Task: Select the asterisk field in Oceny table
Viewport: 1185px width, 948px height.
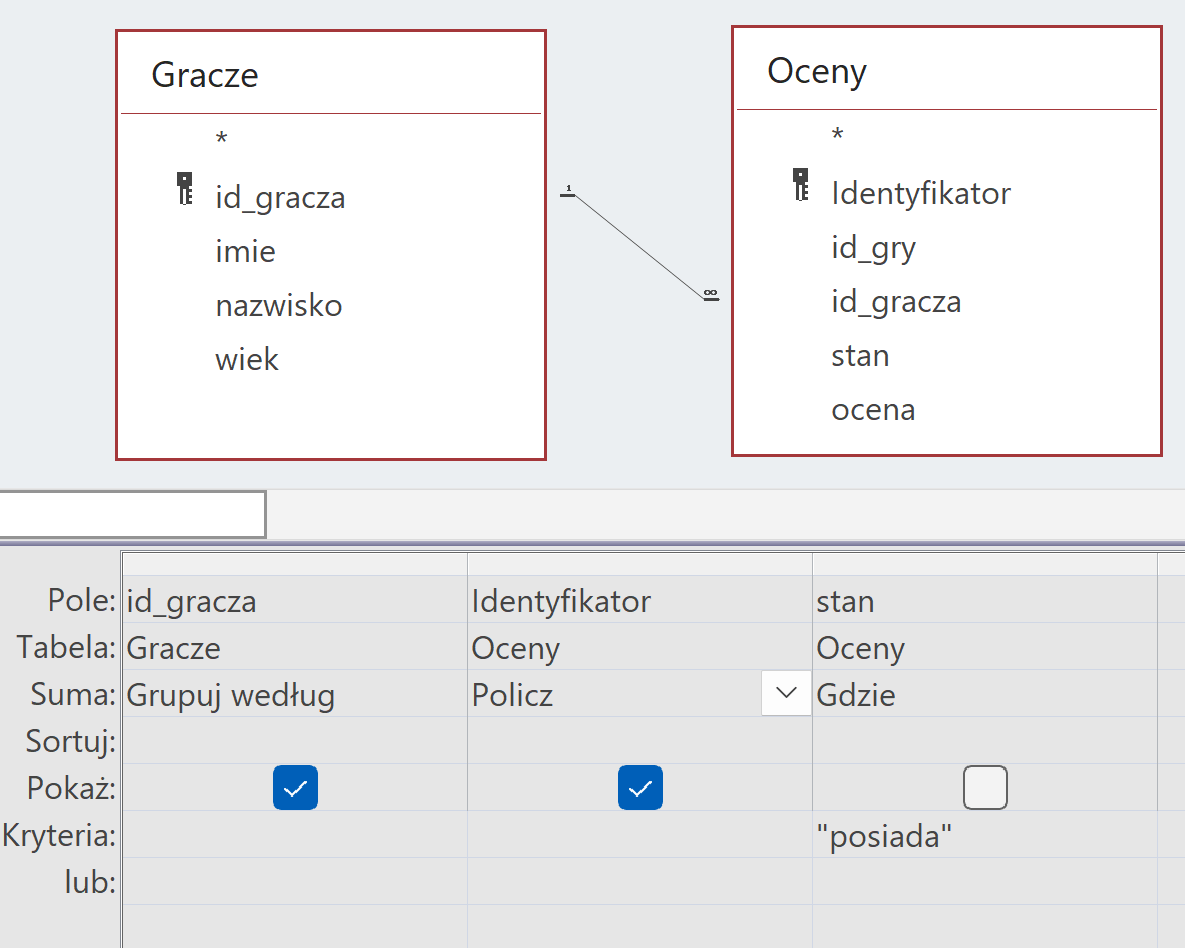Action: [837, 136]
